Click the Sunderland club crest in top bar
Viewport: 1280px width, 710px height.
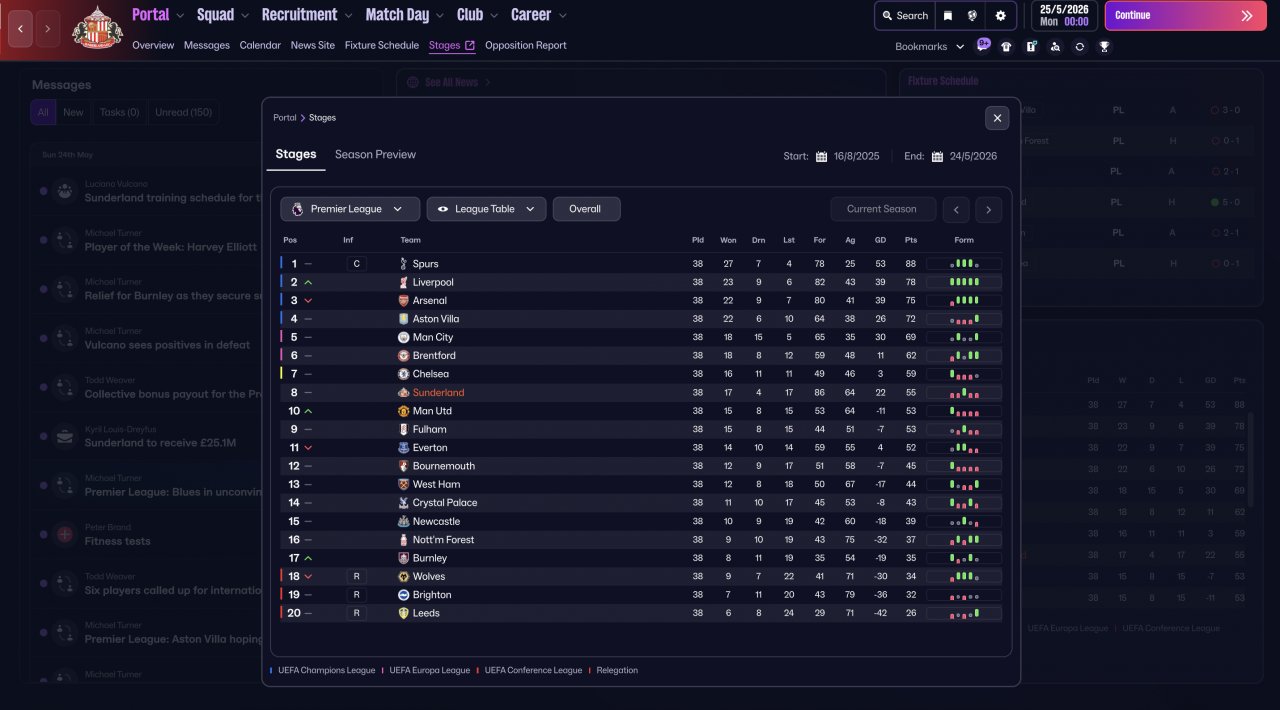(97, 29)
